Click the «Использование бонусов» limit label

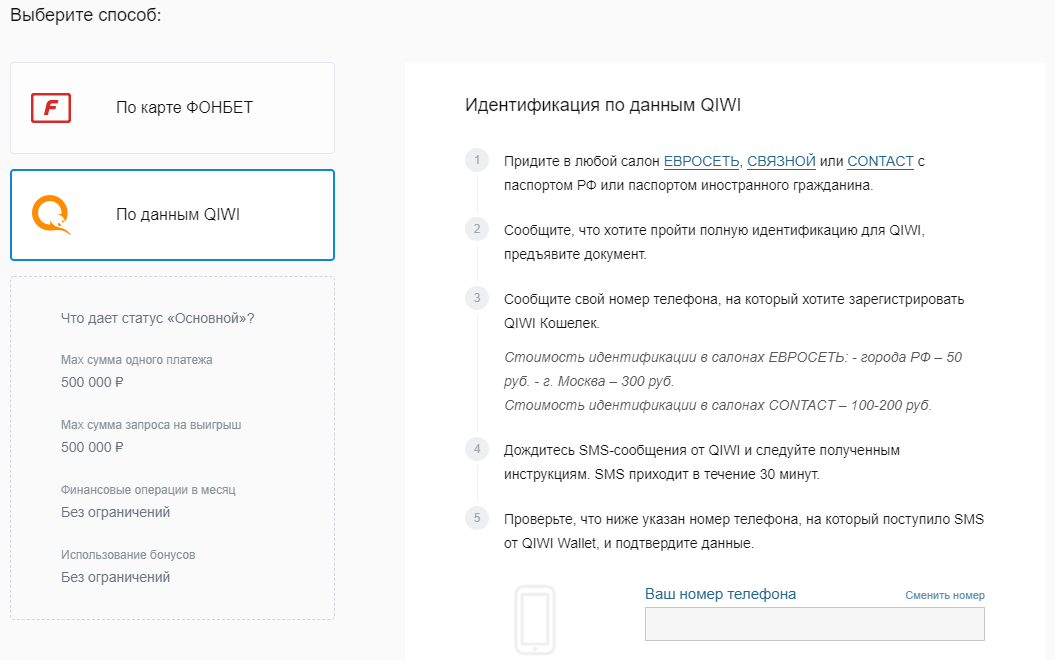pyautogui.click(x=128, y=555)
